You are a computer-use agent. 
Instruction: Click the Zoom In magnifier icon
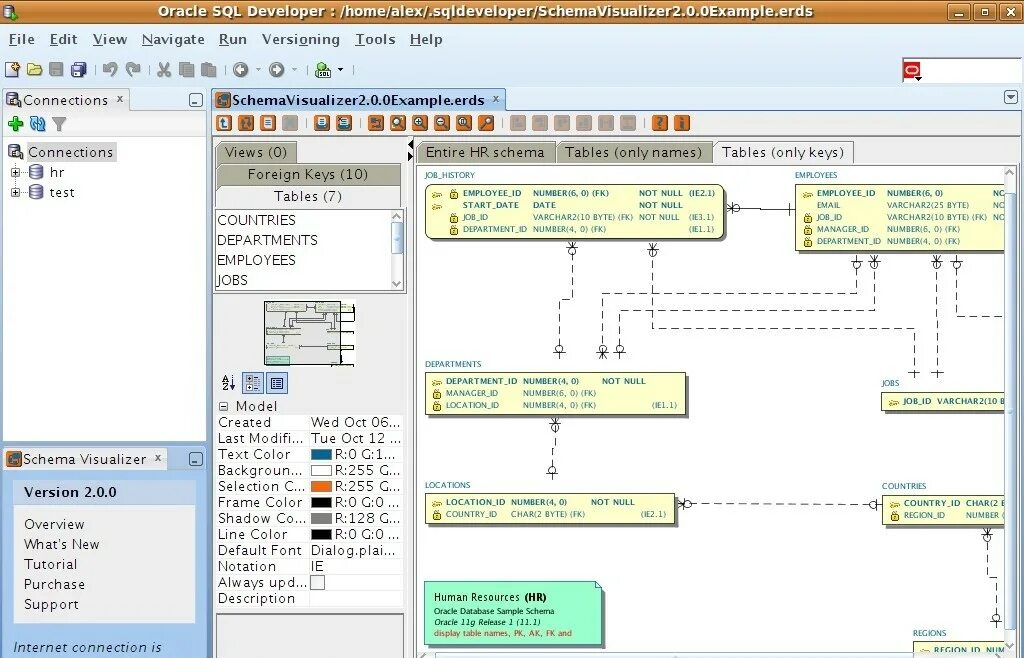[420, 123]
